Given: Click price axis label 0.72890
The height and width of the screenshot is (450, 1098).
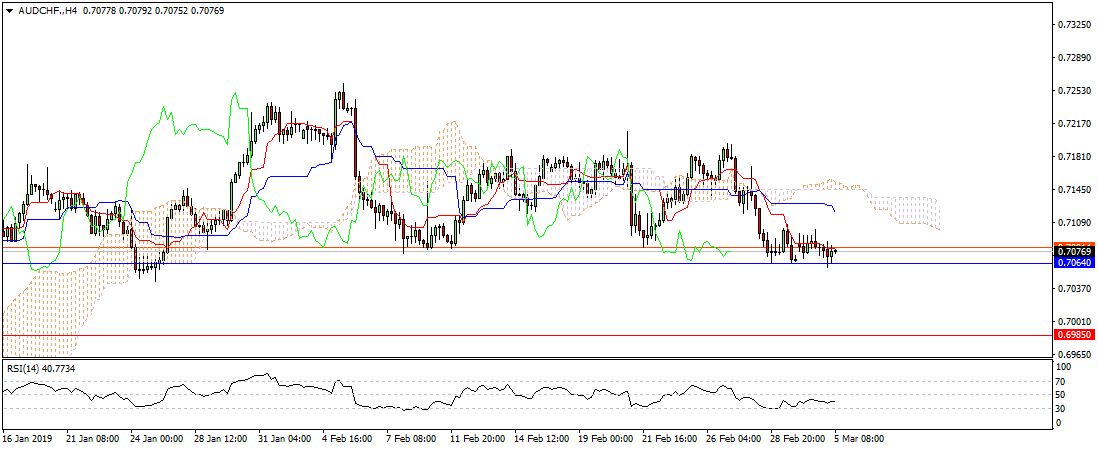Looking at the screenshot, I should tap(1073, 57).
